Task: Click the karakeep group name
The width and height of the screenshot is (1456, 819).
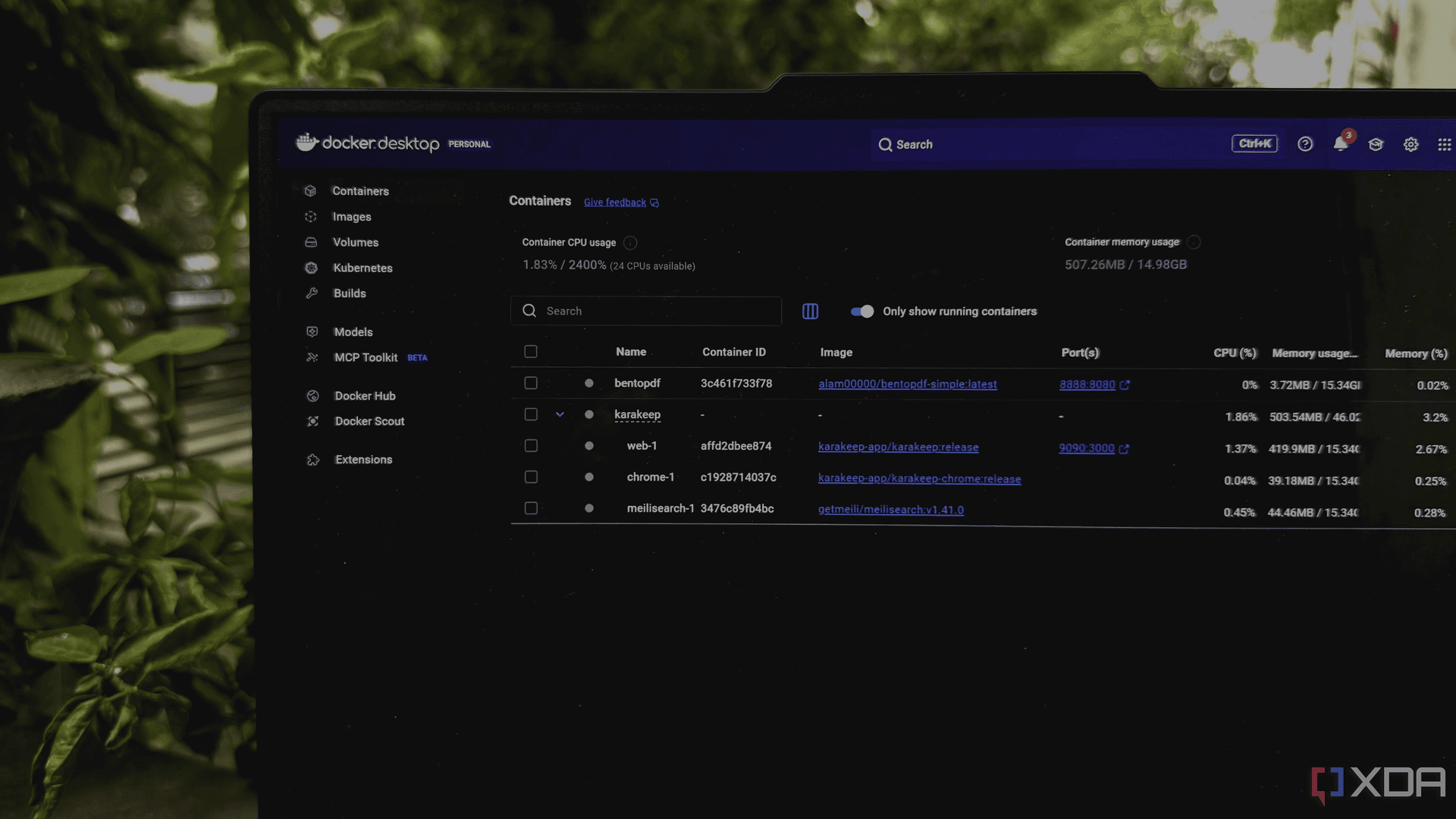Action: [637, 414]
